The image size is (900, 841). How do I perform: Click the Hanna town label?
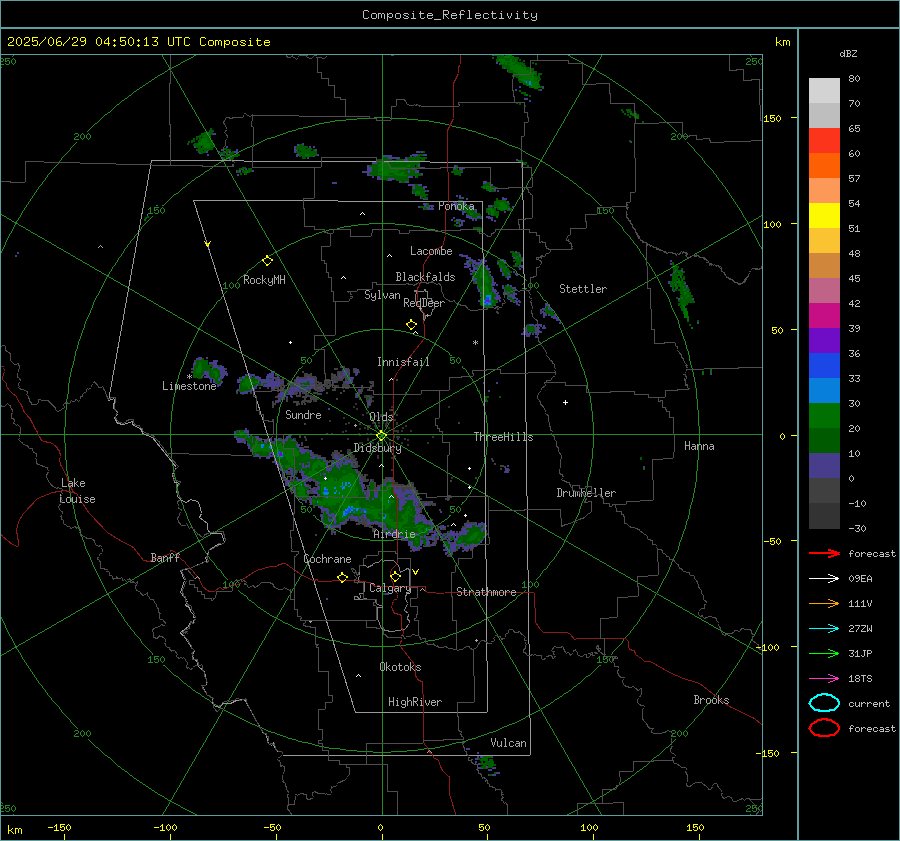pos(699,446)
